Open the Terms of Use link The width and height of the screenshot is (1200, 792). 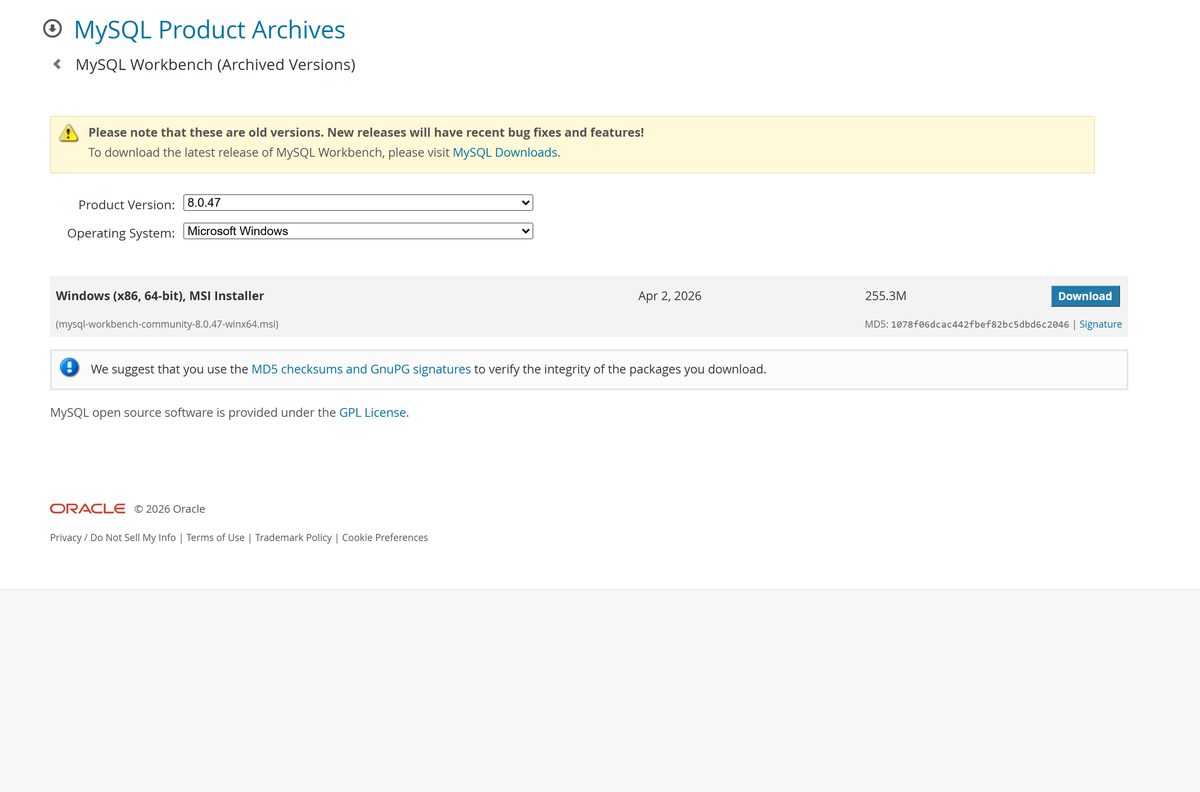(x=215, y=537)
